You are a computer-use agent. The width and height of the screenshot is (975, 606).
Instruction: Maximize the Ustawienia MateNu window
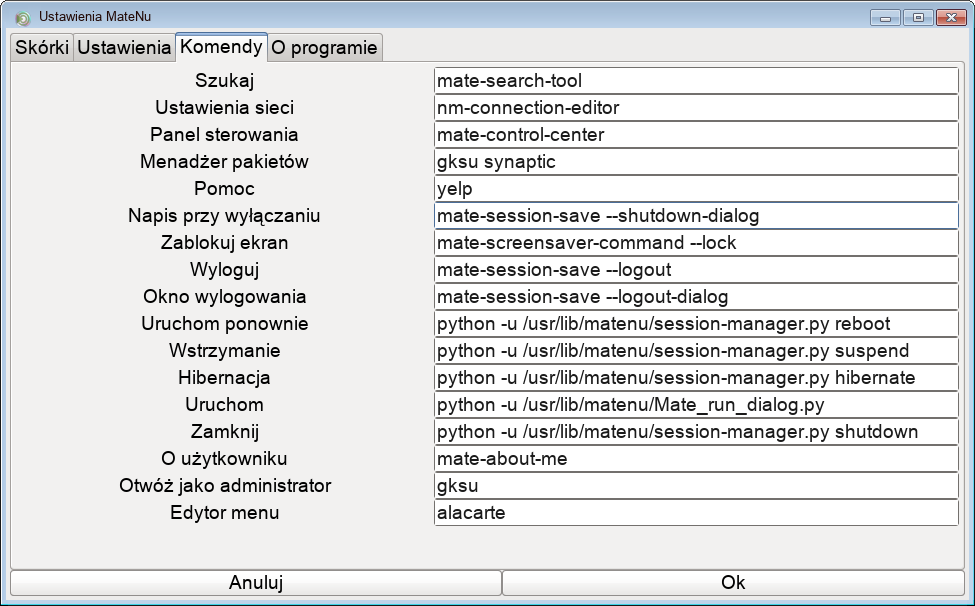pyautogui.click(x=918, y=17)
